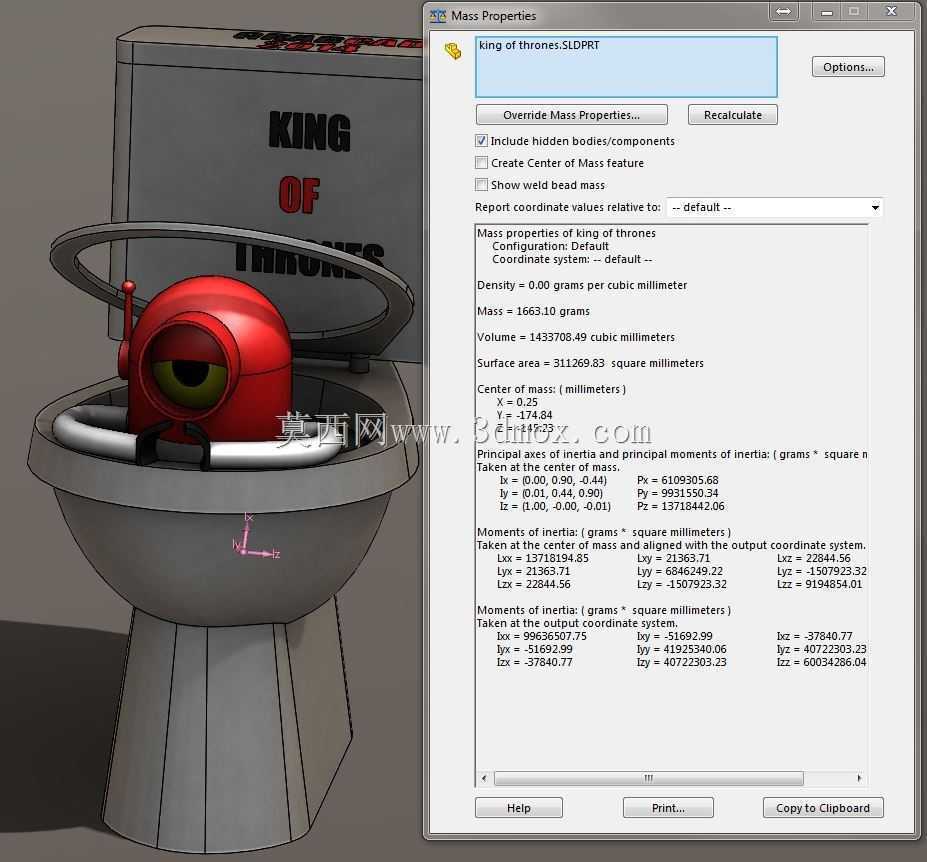This screenshot has height=862, width=927.
Task: Click the double-arrow expand window button
Action: point(783,11)
